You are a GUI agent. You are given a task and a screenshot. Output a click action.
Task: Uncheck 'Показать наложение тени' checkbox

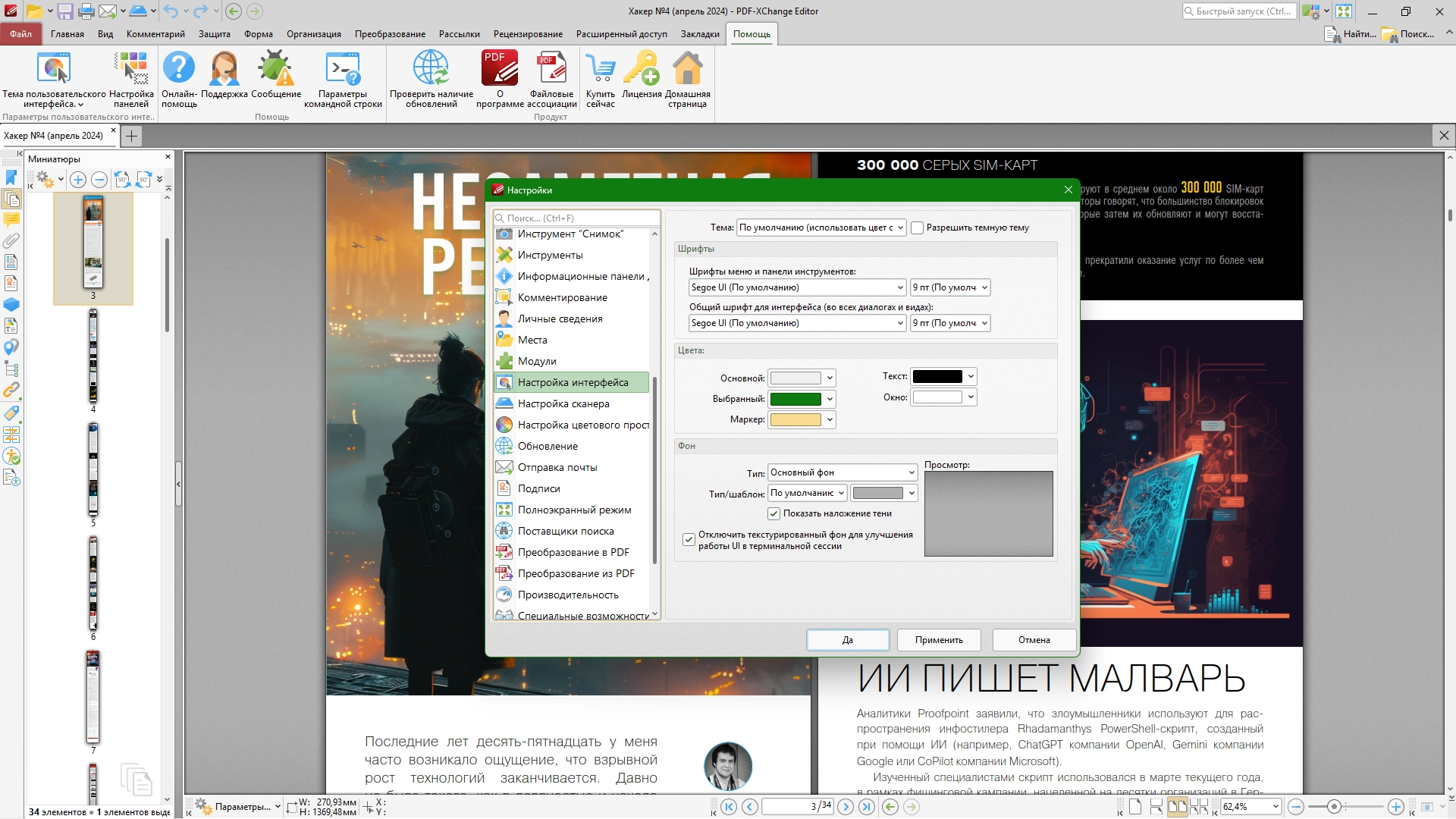coord(774,514)
